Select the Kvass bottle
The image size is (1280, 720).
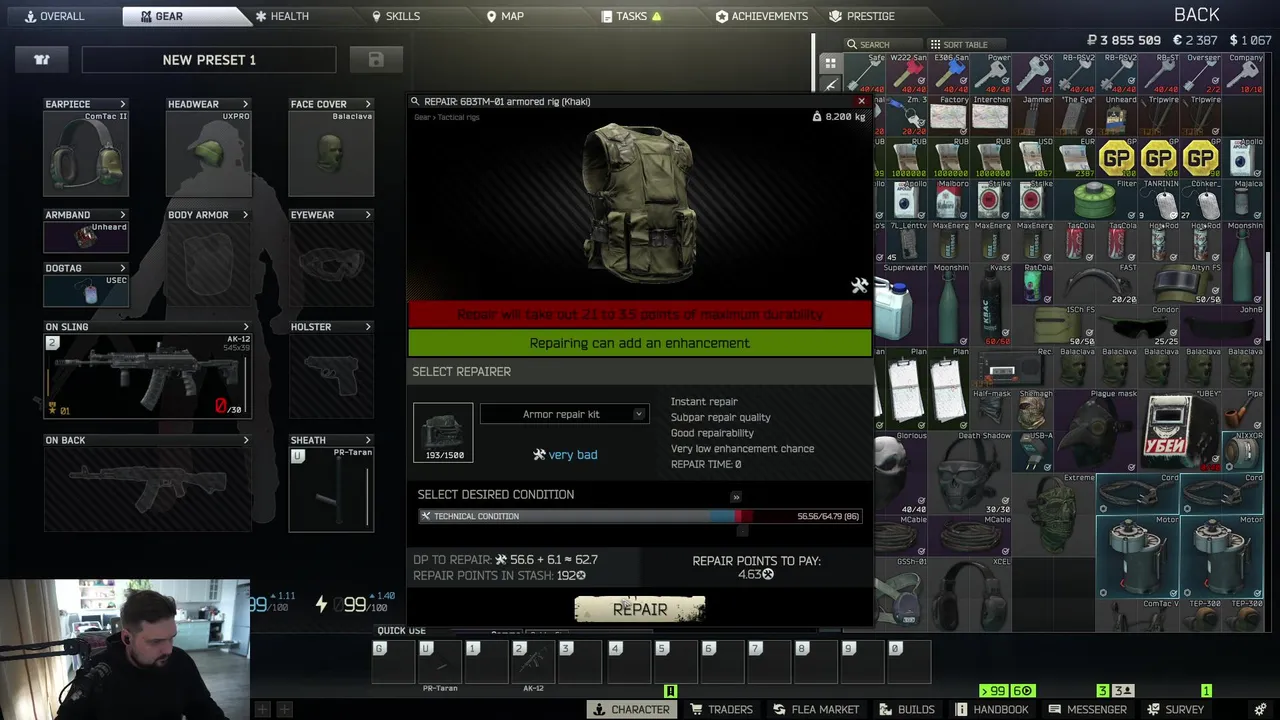pos(992,304)
